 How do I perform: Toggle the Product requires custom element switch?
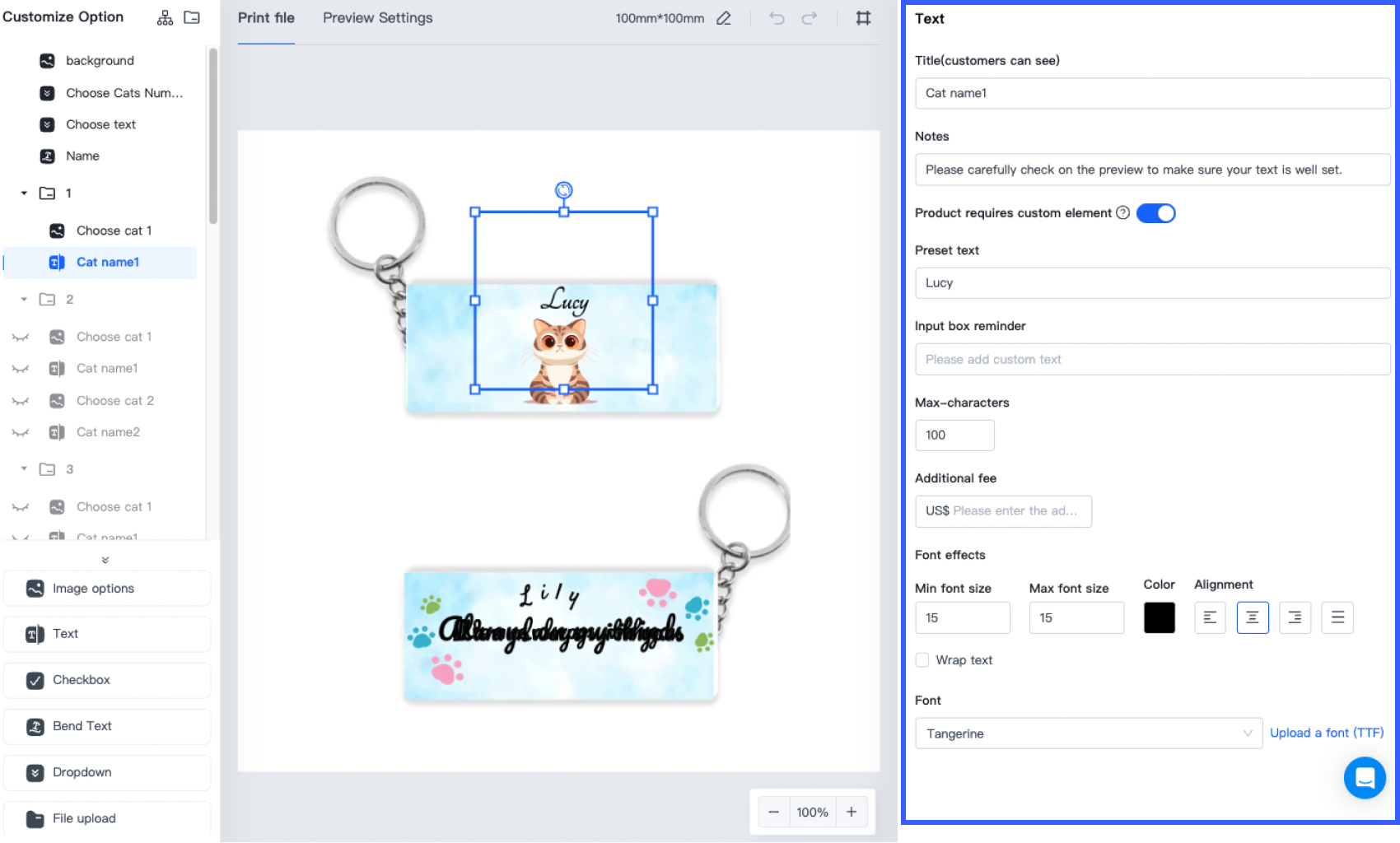click(x=1155, y=213)
